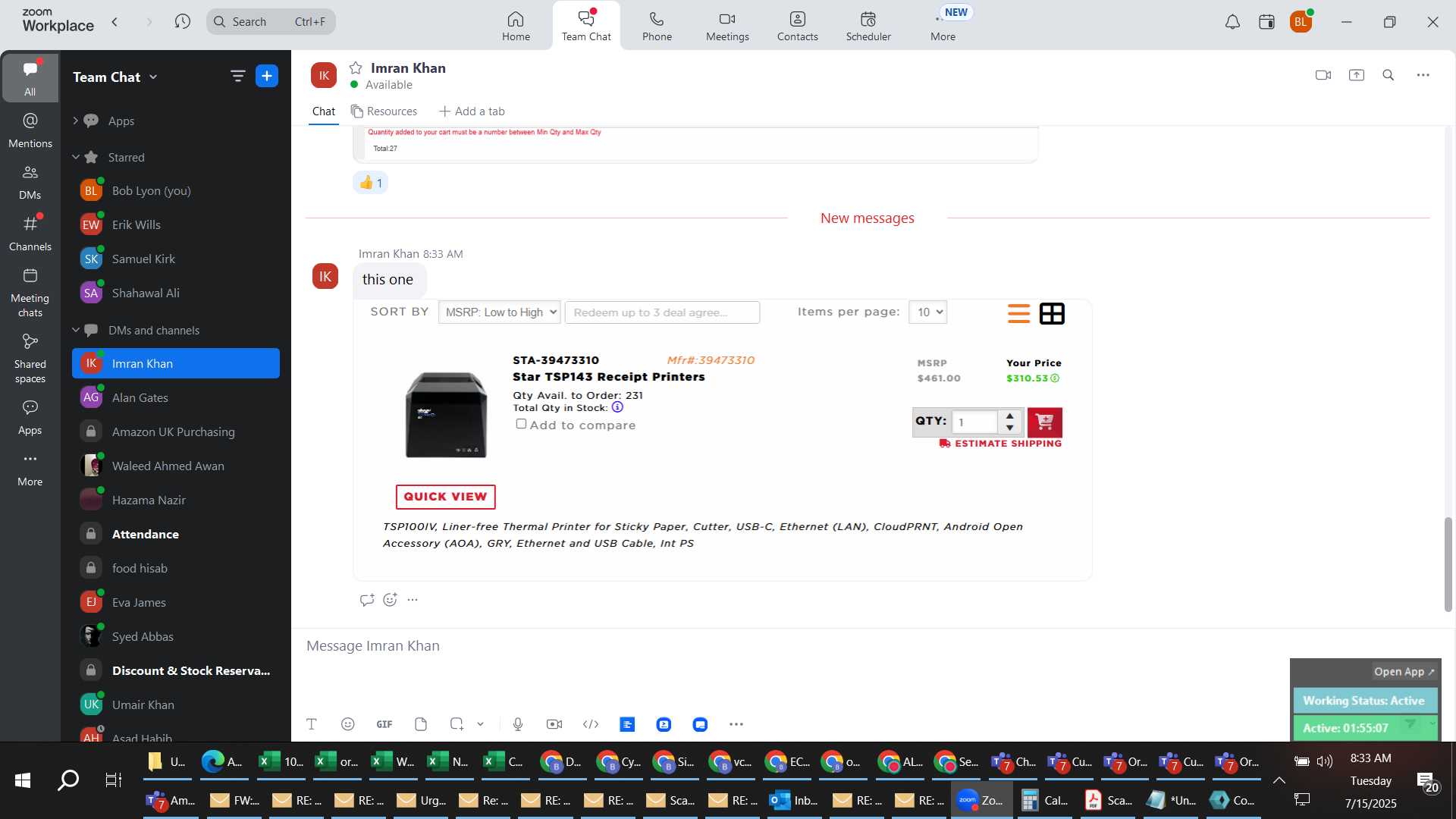Screen dimensions: 1456x819
Task: Collapse the Starred section
Action: (x=75, y=157)
